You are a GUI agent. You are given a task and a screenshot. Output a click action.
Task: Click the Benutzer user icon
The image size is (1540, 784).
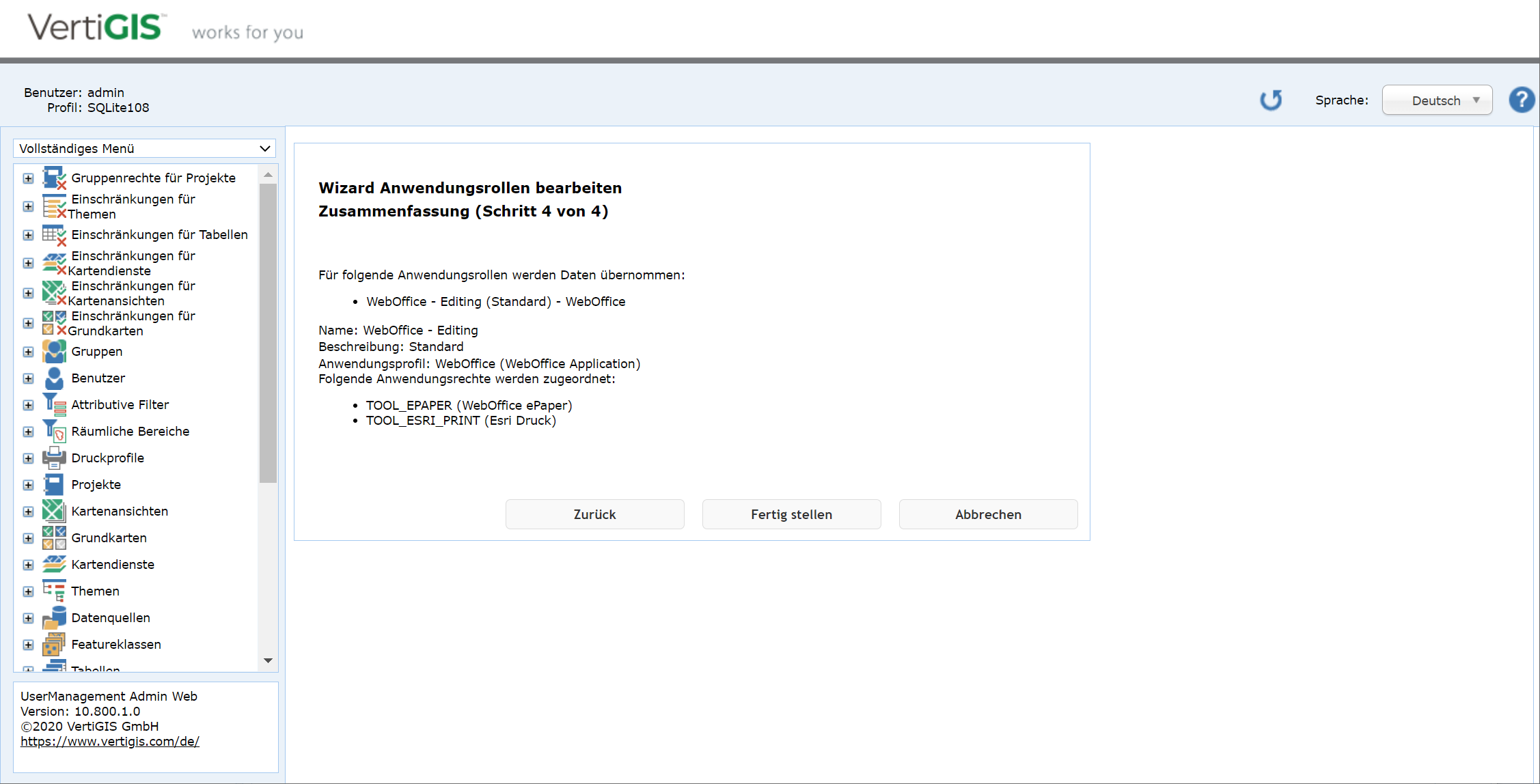pyautogui.click(x=55, y=378)
